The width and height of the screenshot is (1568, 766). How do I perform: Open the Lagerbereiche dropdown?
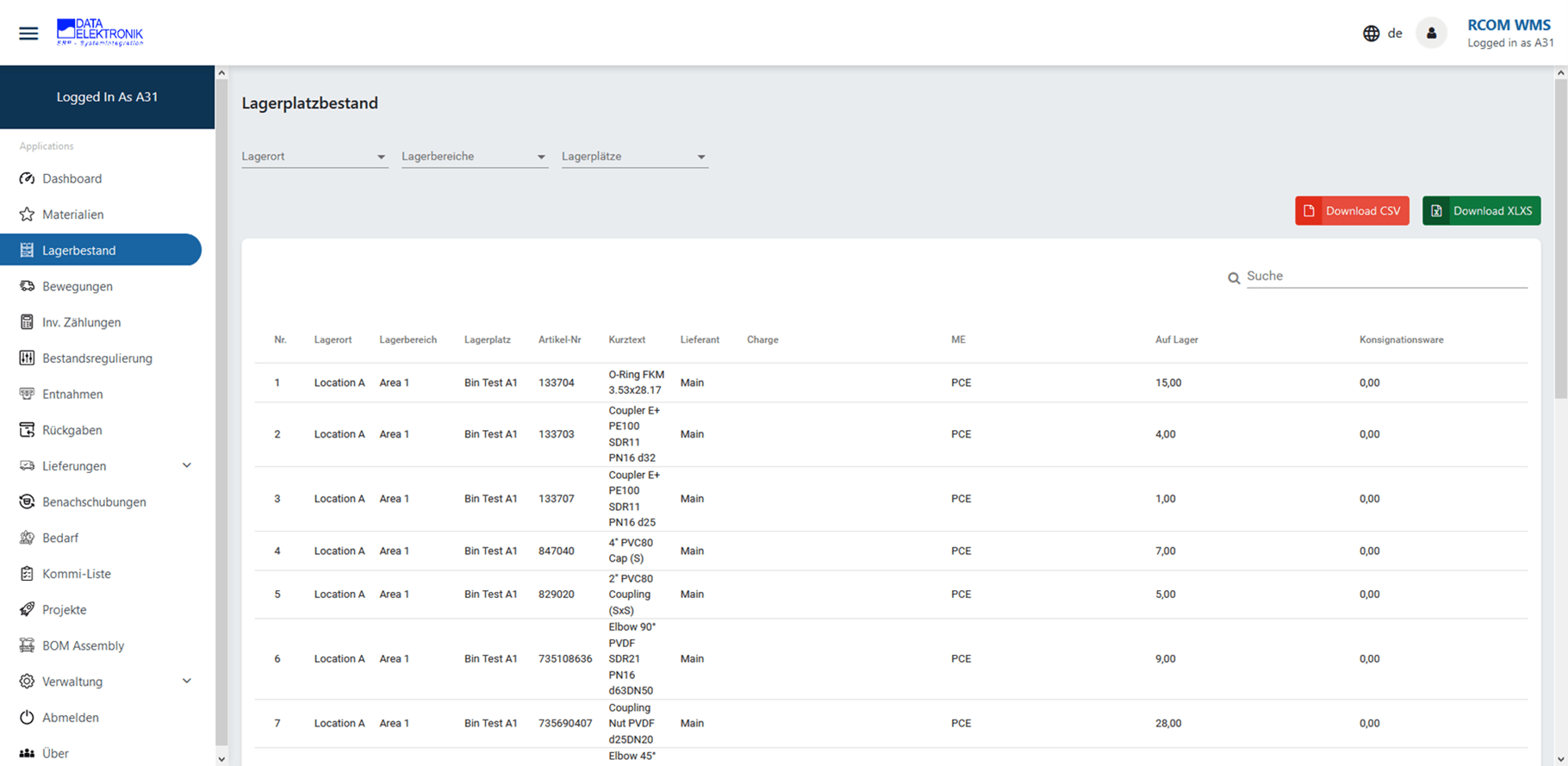click(x=474, y=157)
